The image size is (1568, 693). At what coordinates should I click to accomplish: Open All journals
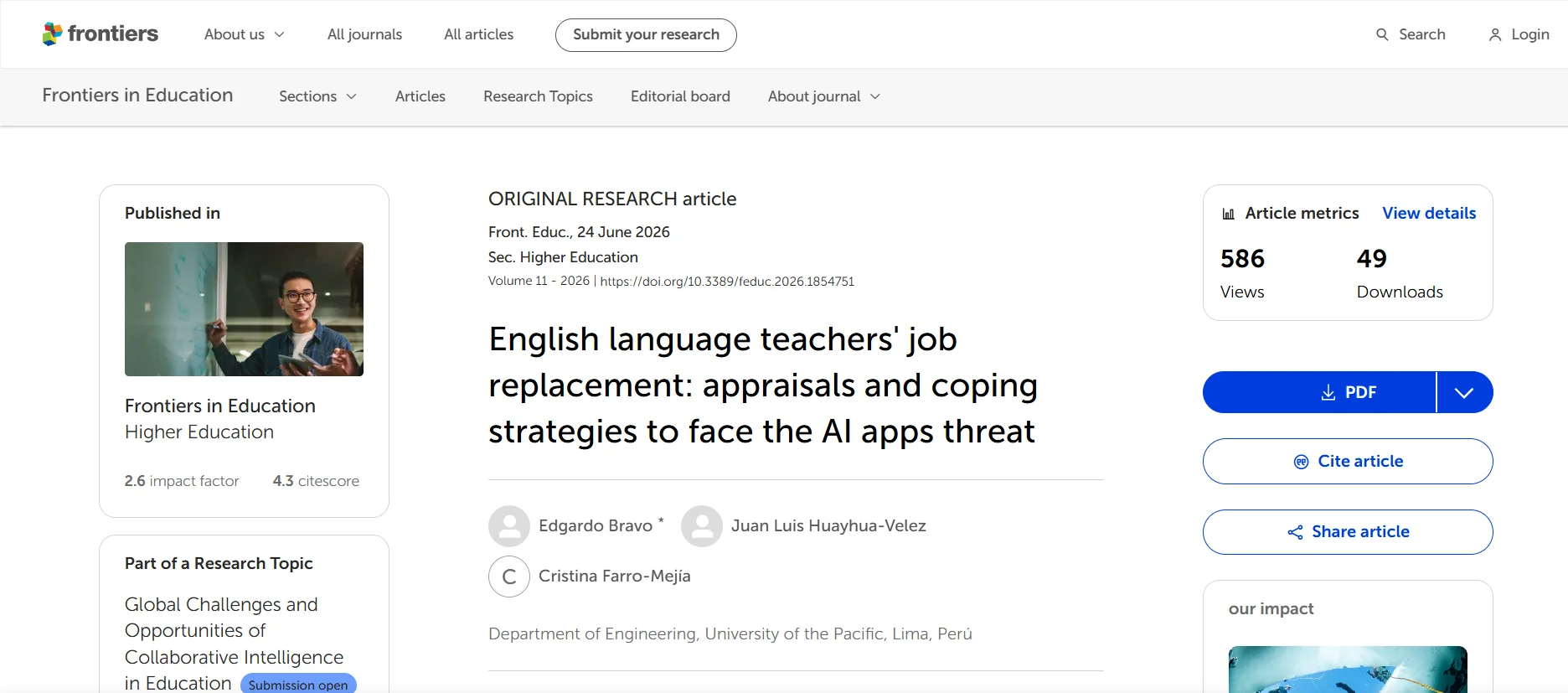(364, 34)
